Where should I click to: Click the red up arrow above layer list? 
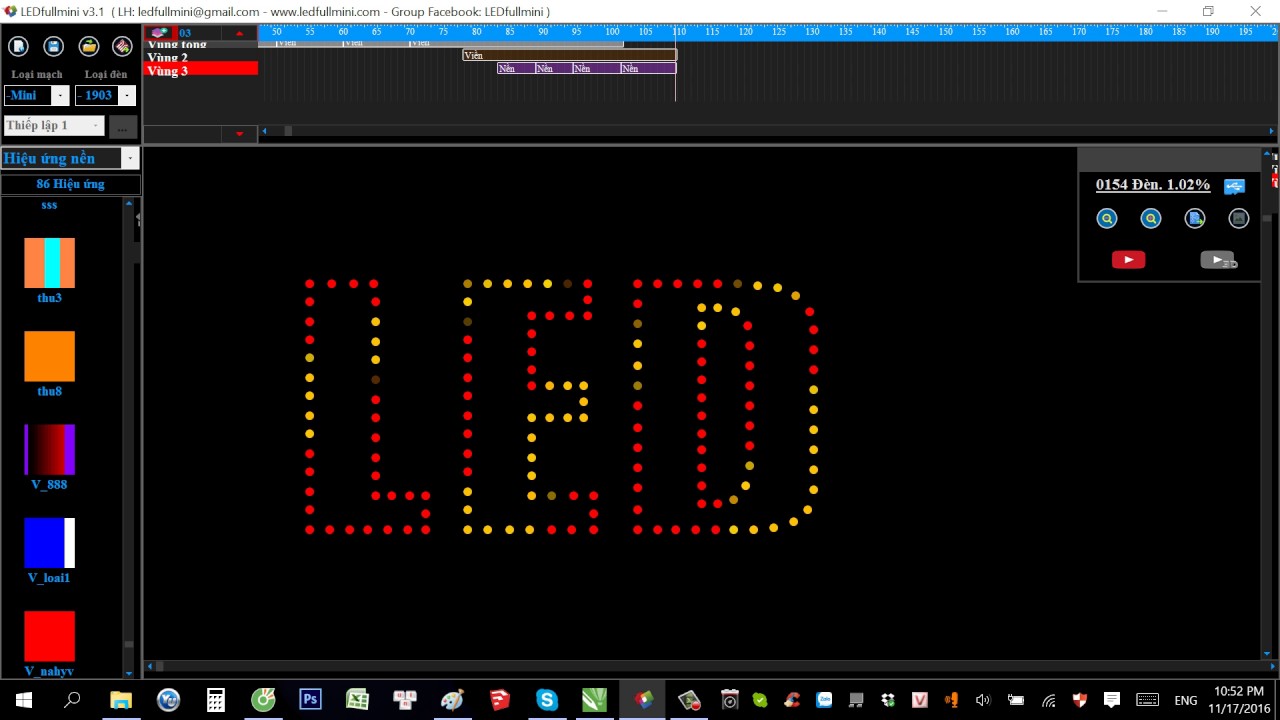point(239,33)
